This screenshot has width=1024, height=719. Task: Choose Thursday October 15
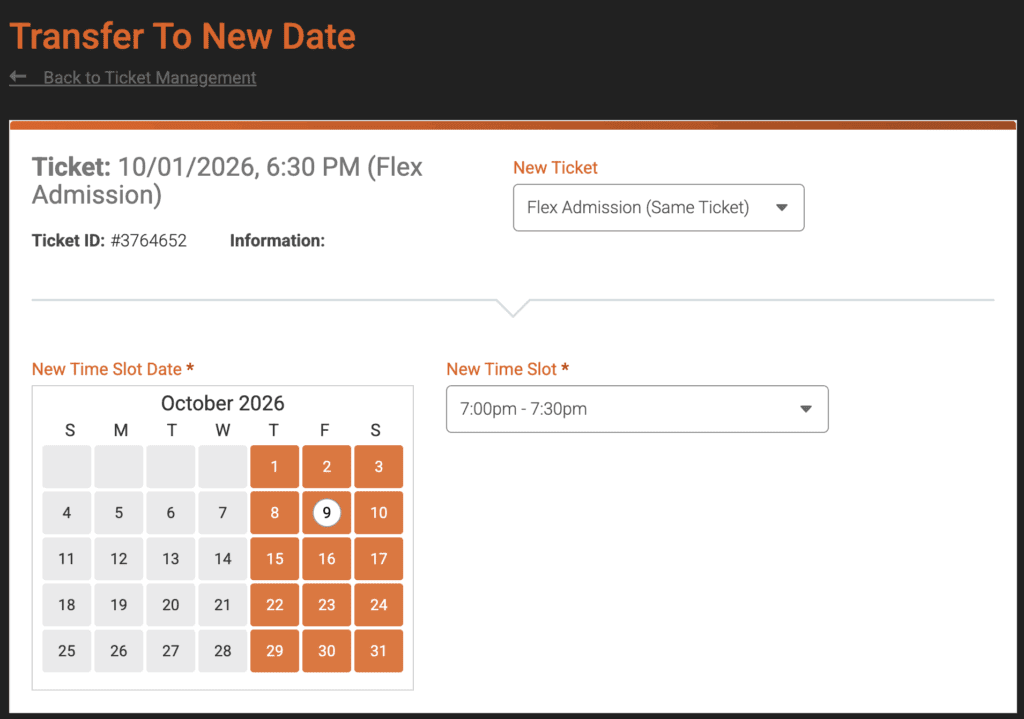tap(275, 559)
